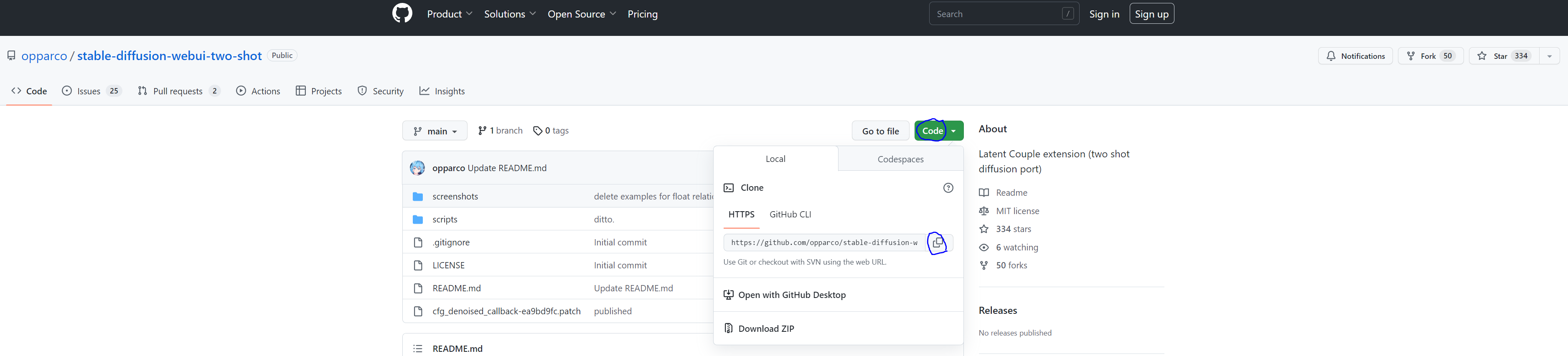Click the opparco commit author avatar
The image size is (1568, 356).
(x=417, y=168)
